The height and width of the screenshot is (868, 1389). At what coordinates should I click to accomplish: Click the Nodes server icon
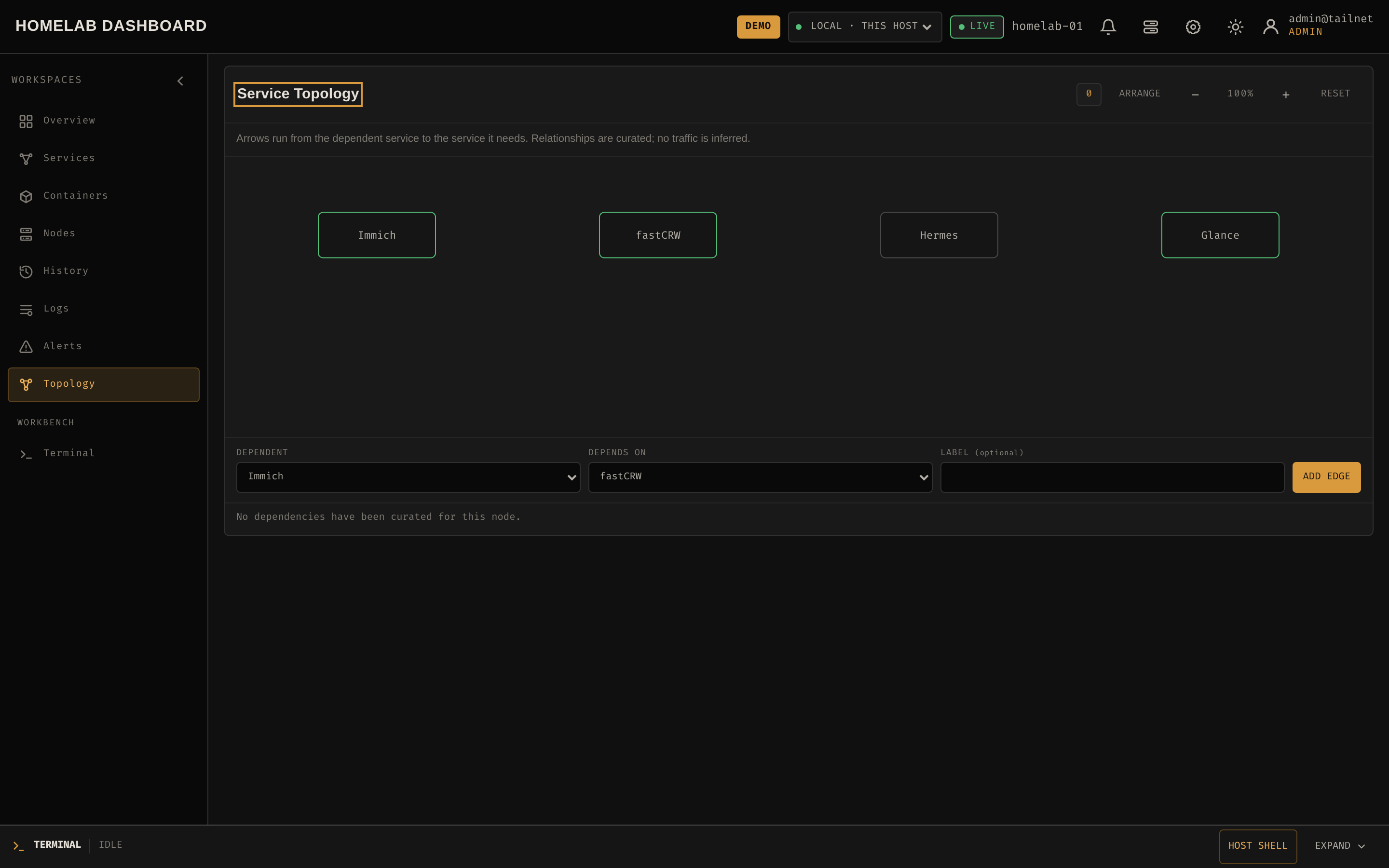[26, 234]
